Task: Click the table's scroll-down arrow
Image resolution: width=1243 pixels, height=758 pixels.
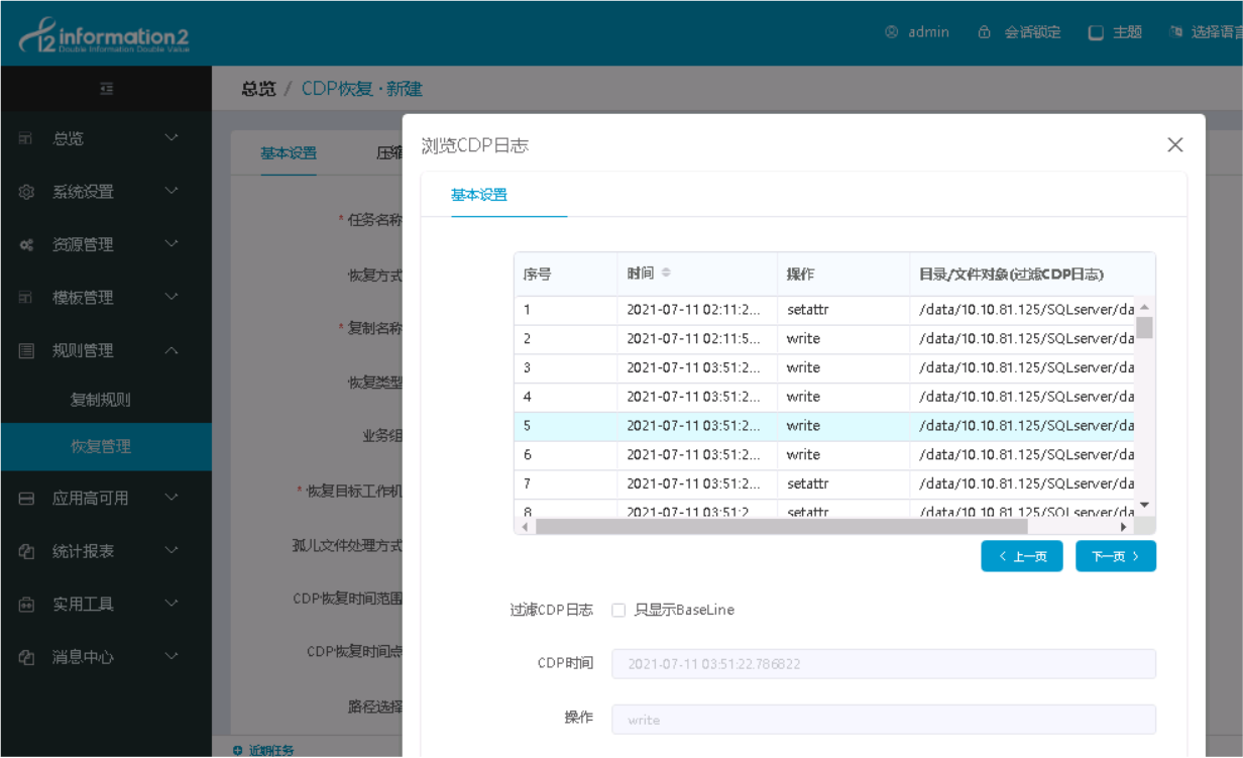Action: [1145, 506]
